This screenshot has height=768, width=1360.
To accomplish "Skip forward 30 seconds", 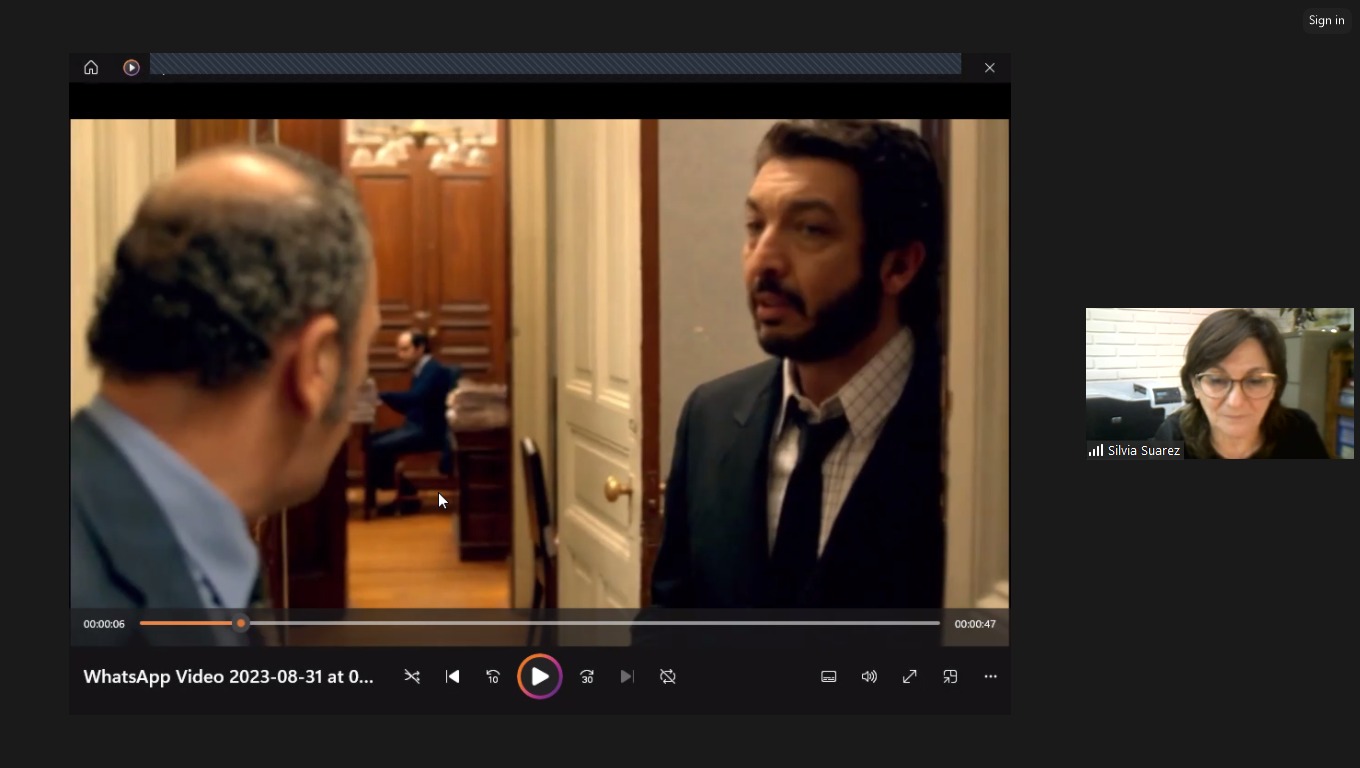I will tap(587, 677).
